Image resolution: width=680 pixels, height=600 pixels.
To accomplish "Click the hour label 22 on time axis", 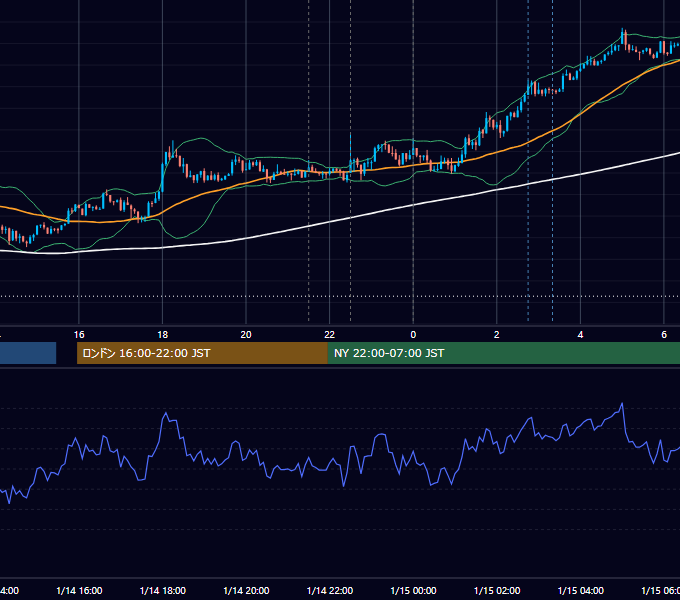I will point(330,335).
